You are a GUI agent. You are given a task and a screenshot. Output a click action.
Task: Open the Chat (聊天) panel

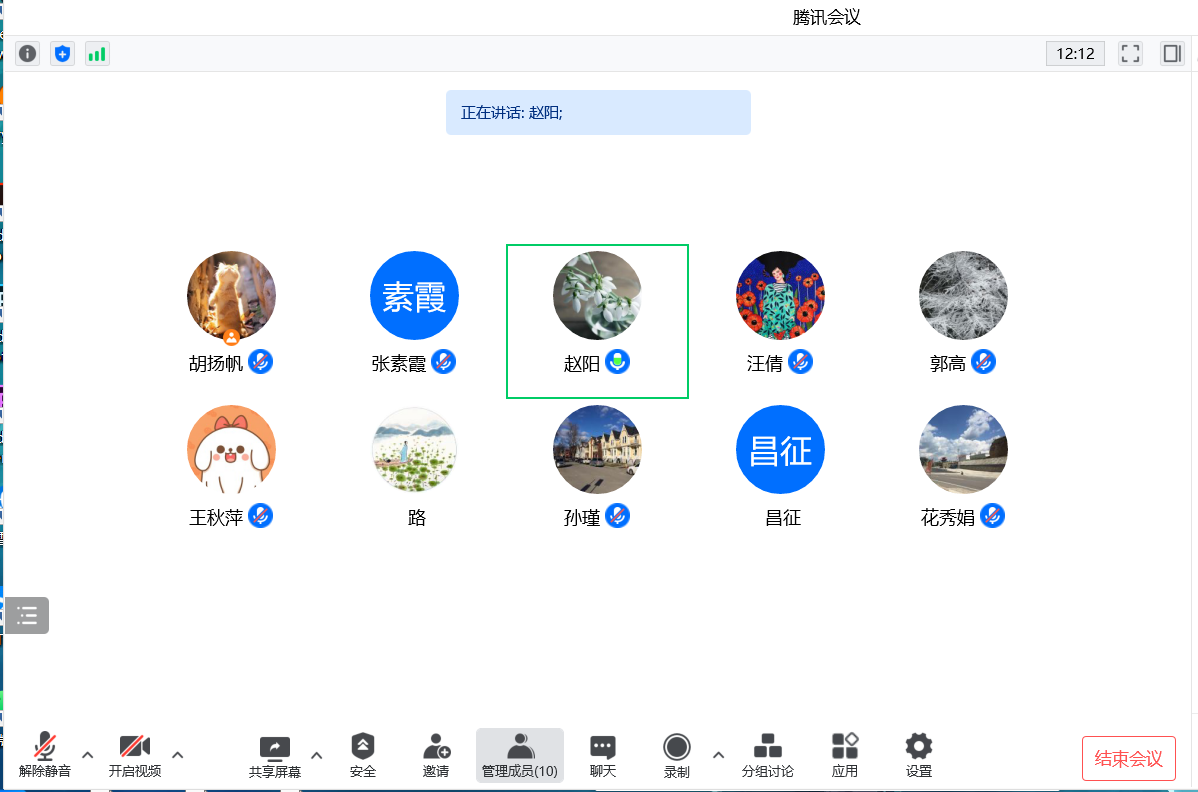602,755
